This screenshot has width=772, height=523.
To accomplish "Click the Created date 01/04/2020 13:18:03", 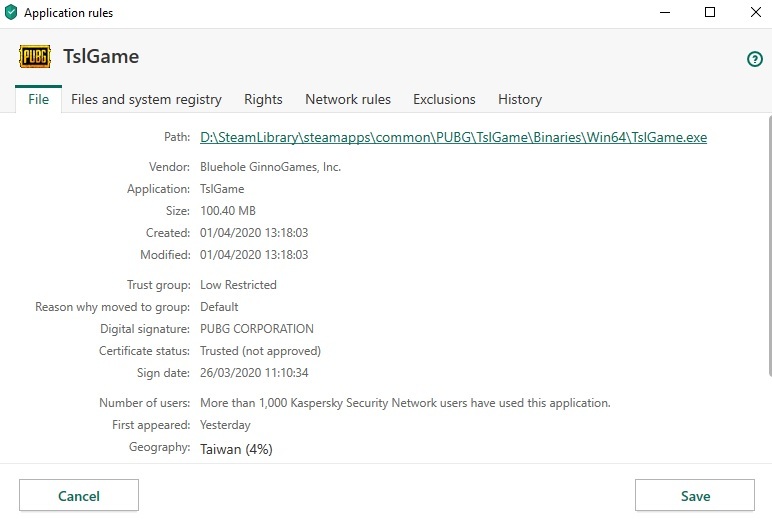I will point(254,232).
